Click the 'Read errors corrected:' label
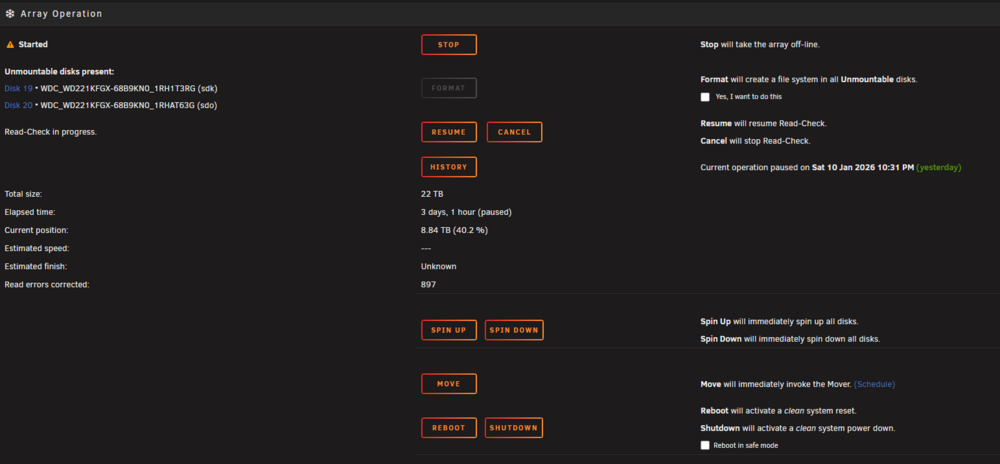1000x464 pixels. pyautogui.click(x=47, y=285)
